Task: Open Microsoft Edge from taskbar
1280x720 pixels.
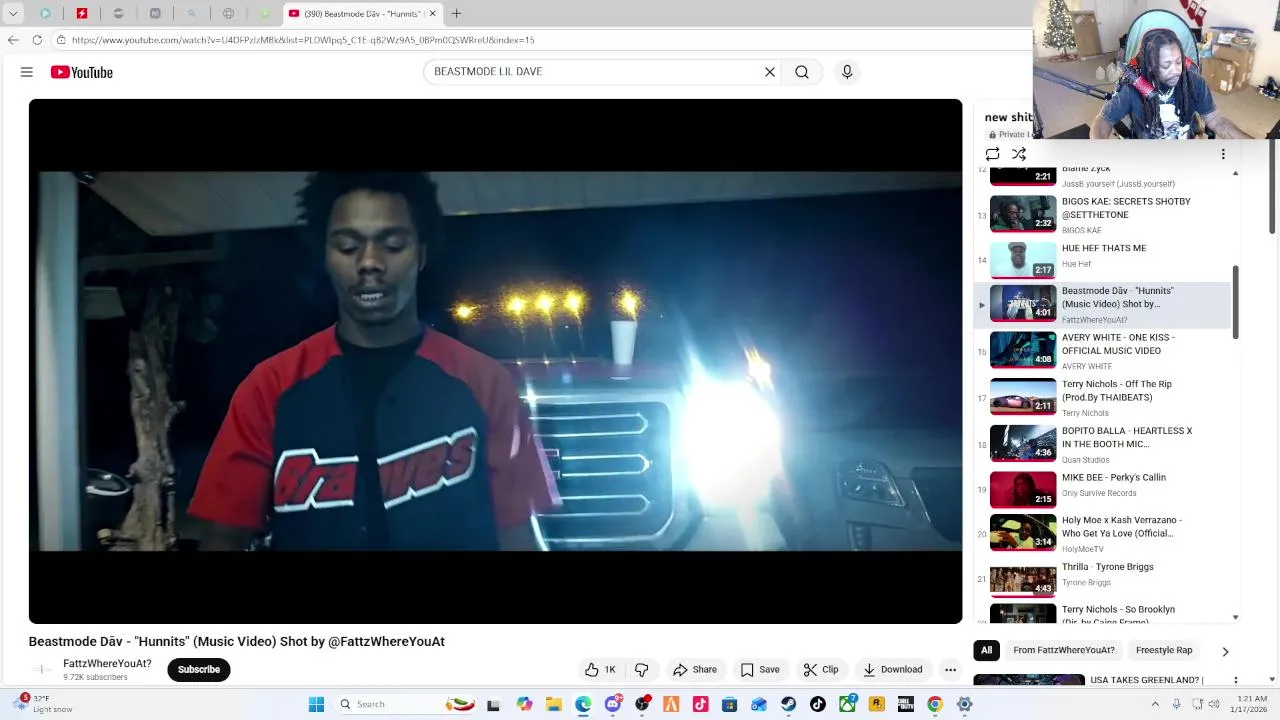Action: click(x=583, y=704)
